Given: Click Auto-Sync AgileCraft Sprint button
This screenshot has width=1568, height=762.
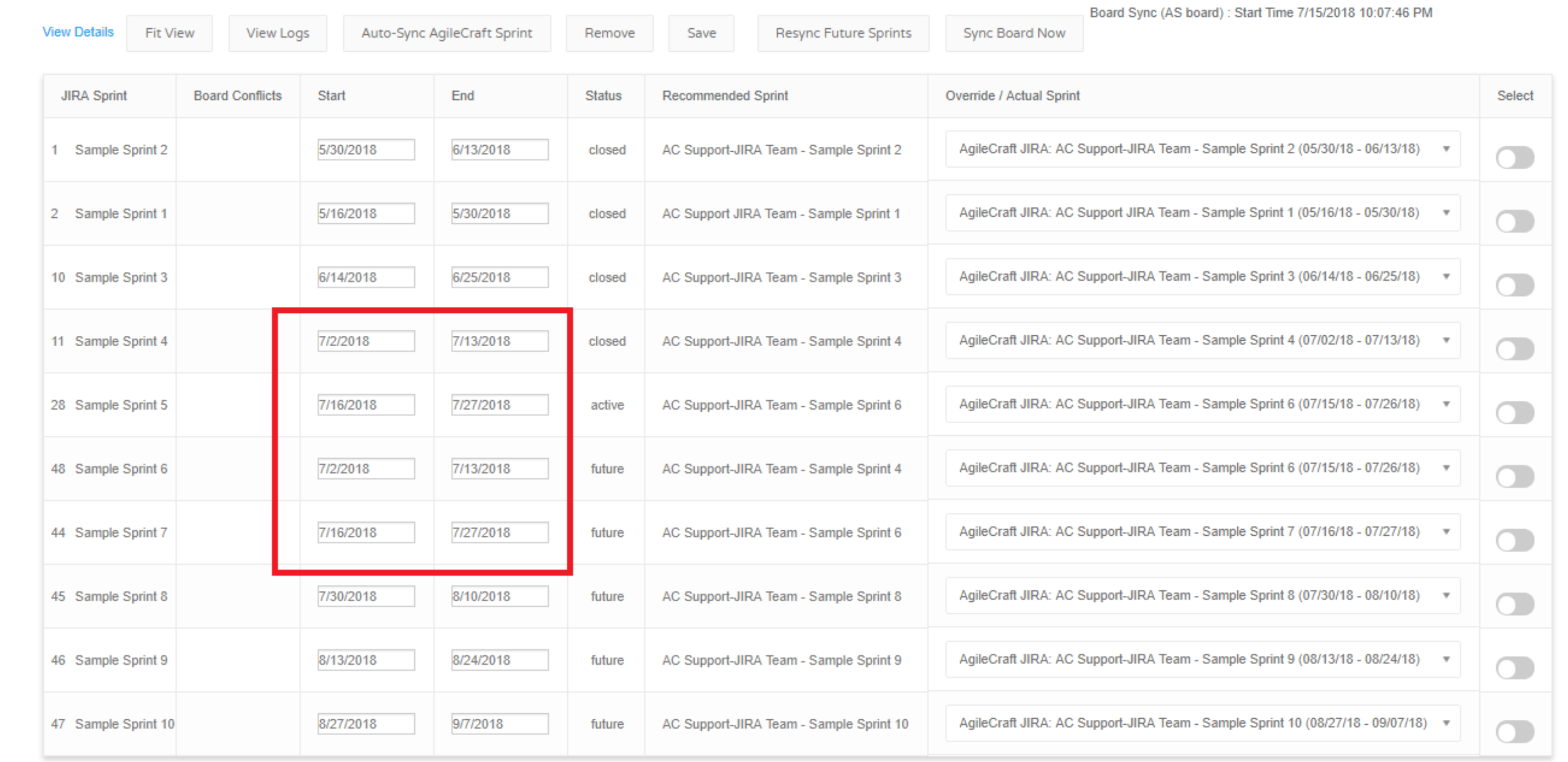Looking at the screenshot, I should 447,33.
